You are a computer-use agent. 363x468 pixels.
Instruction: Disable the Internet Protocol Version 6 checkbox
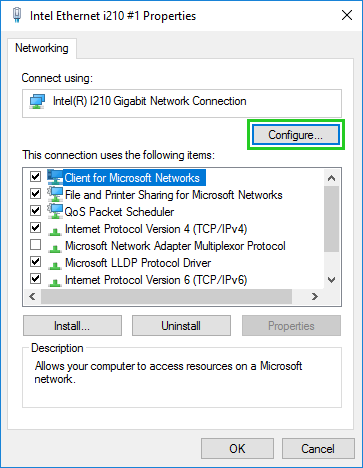click(35, 278)
